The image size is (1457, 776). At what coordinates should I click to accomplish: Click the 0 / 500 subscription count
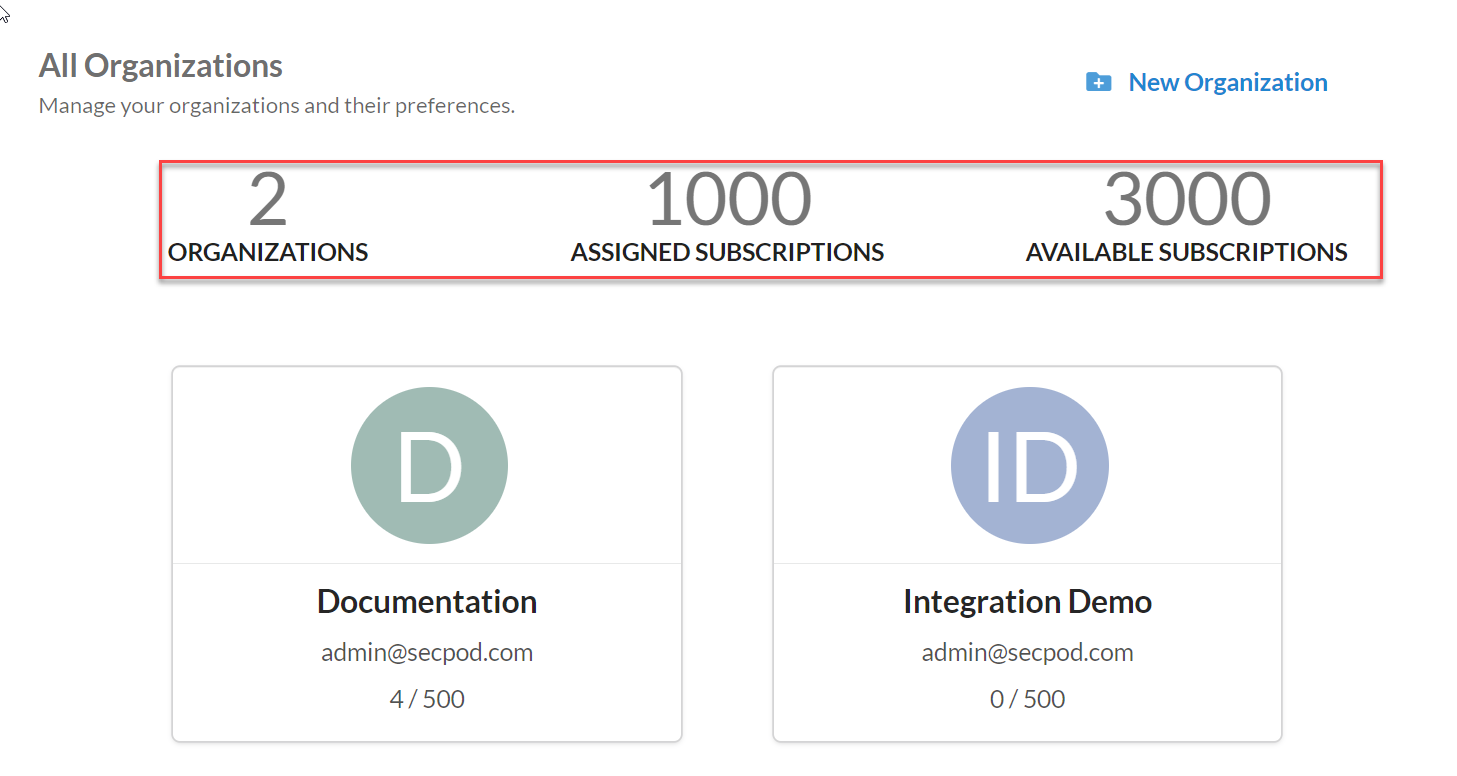(1027, 698)
